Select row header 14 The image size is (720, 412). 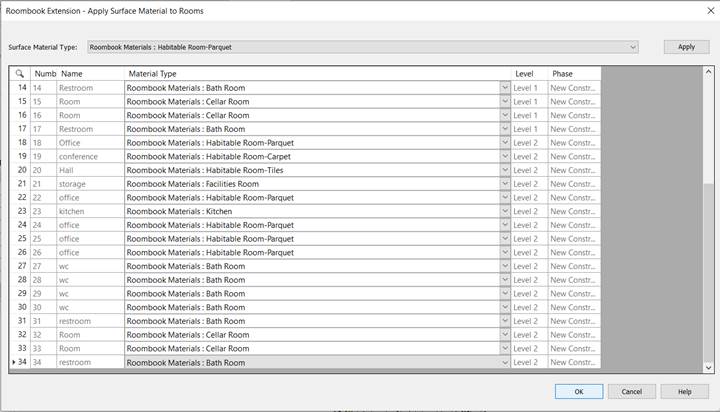click(x=20, y=88)
